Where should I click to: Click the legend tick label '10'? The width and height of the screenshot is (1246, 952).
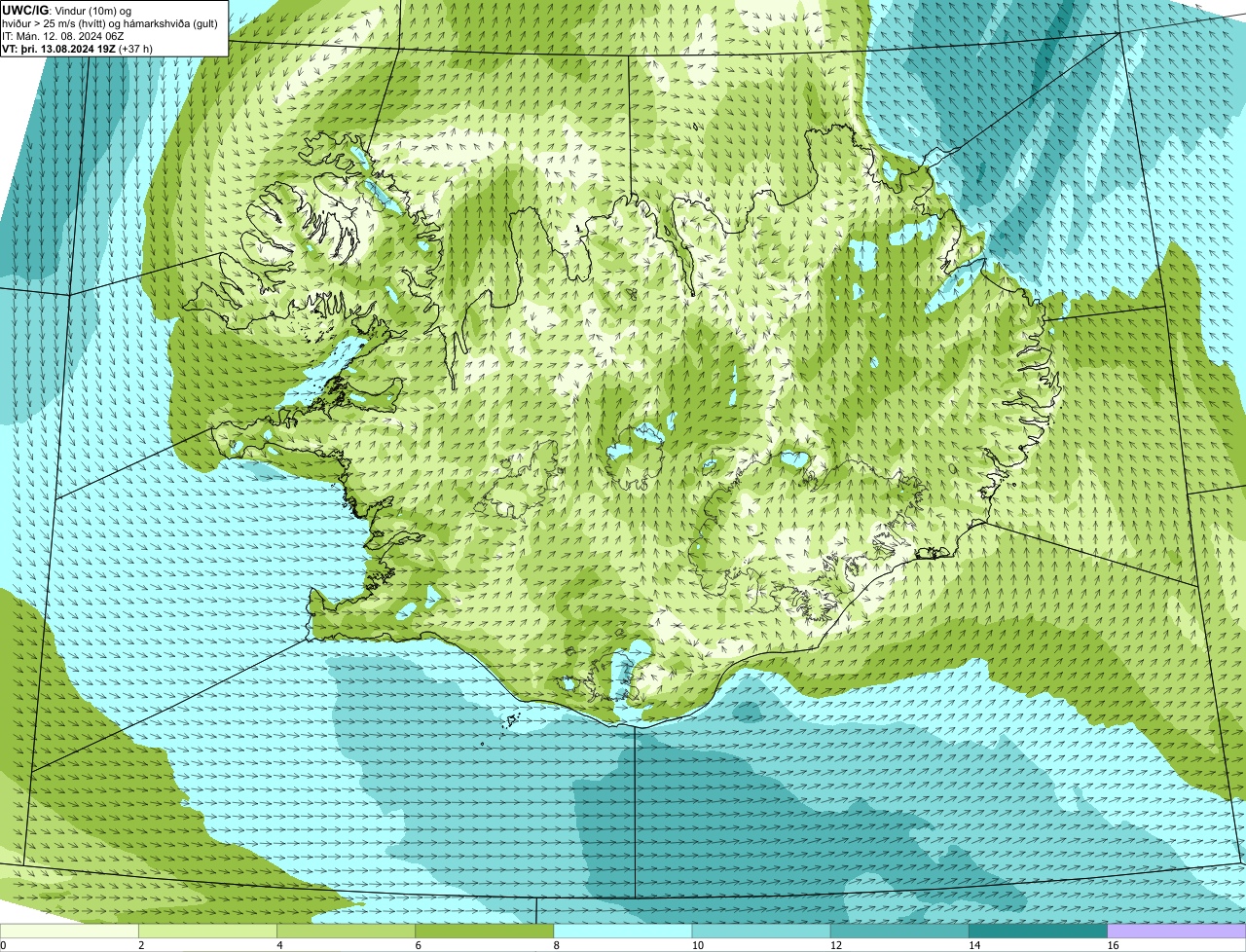click(x=698, y=945)
